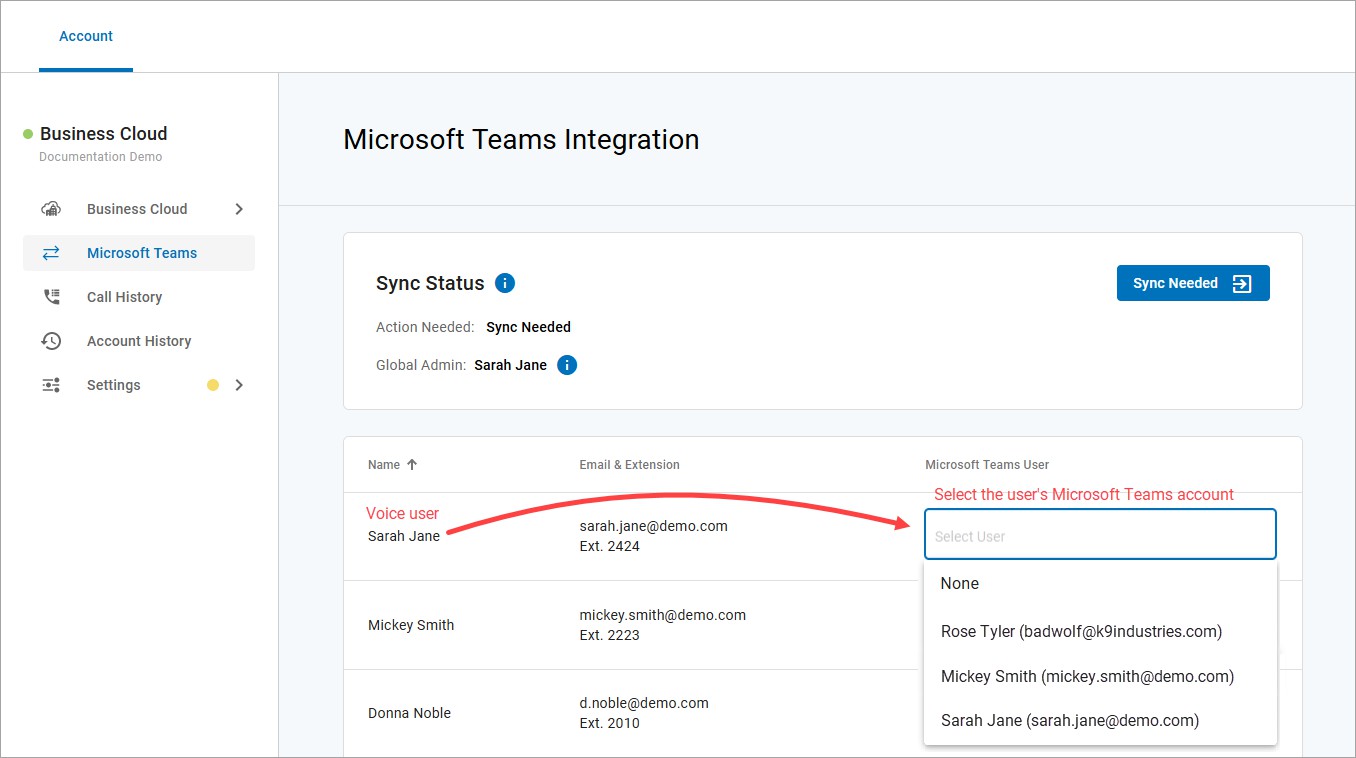The width and height of the screenshot is (1356, 758).
Task: Click the Name column header
Action: point(384,465)
